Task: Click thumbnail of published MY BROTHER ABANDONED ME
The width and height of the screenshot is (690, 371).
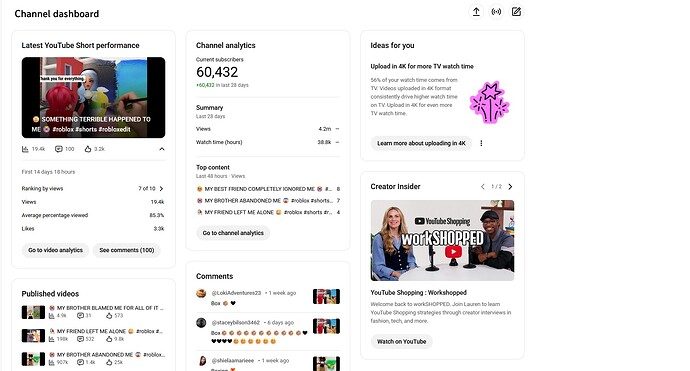Action: tap(33, 359)
